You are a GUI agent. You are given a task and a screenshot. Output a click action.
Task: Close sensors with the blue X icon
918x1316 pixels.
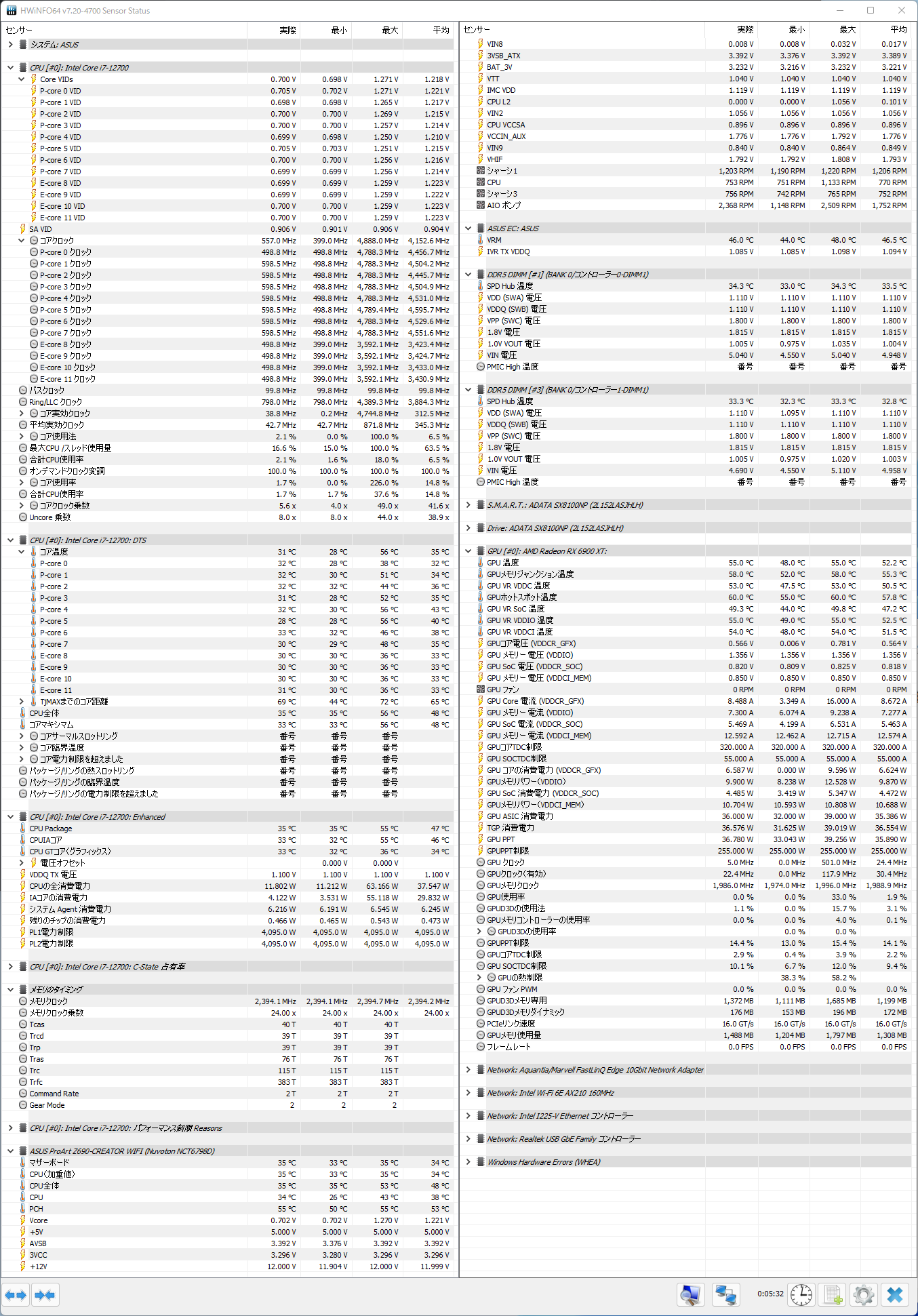tap(895, 1295)
